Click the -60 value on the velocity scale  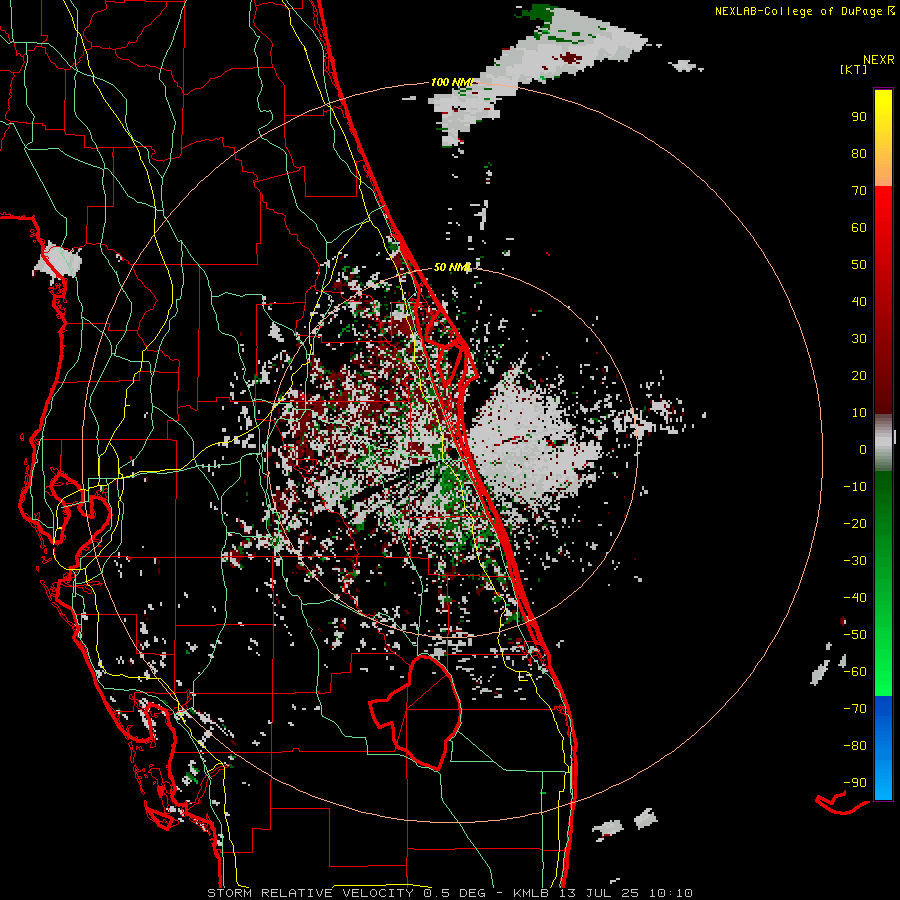855,672
